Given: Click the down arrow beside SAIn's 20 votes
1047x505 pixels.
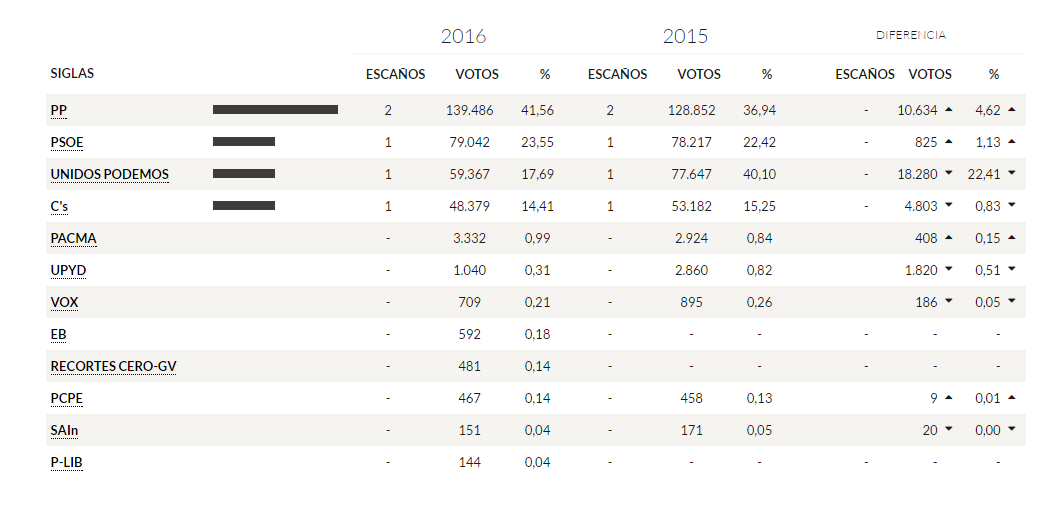Looking at the screenshot, I should coord(948,430).
